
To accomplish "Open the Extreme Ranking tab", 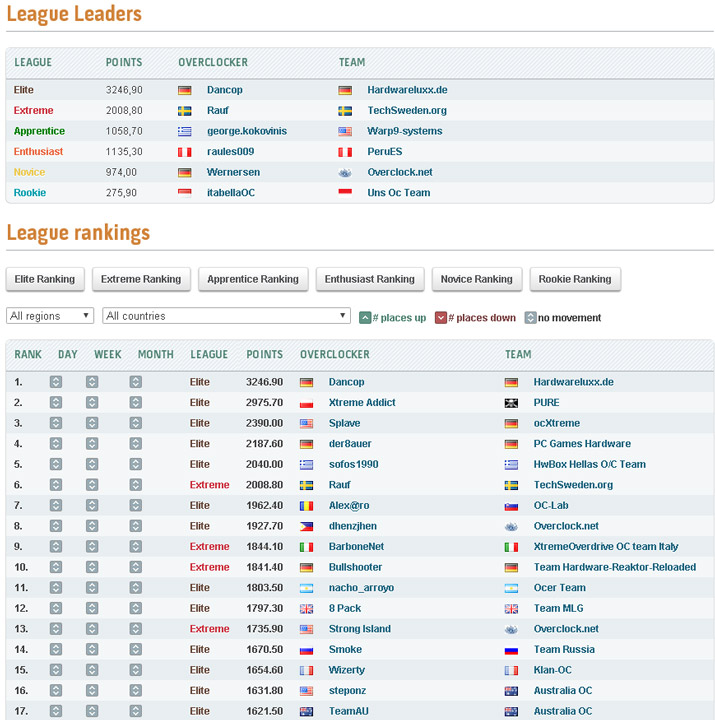I will [141, 279].
